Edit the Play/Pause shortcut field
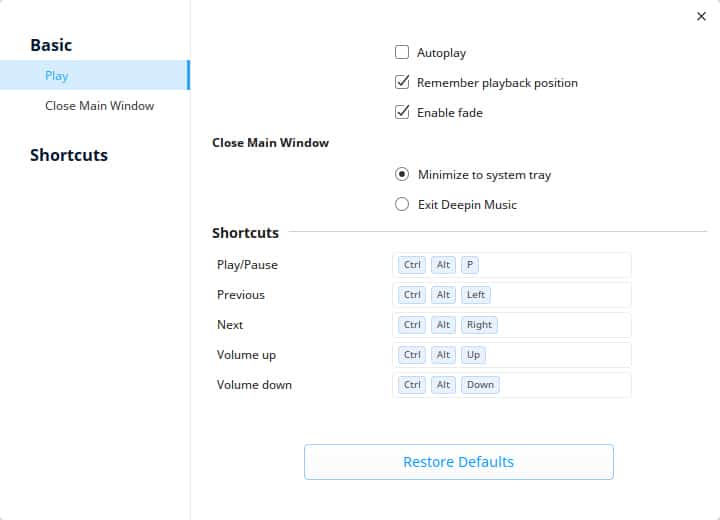Screen dimensions: 720x520 (x=512, y=265)
